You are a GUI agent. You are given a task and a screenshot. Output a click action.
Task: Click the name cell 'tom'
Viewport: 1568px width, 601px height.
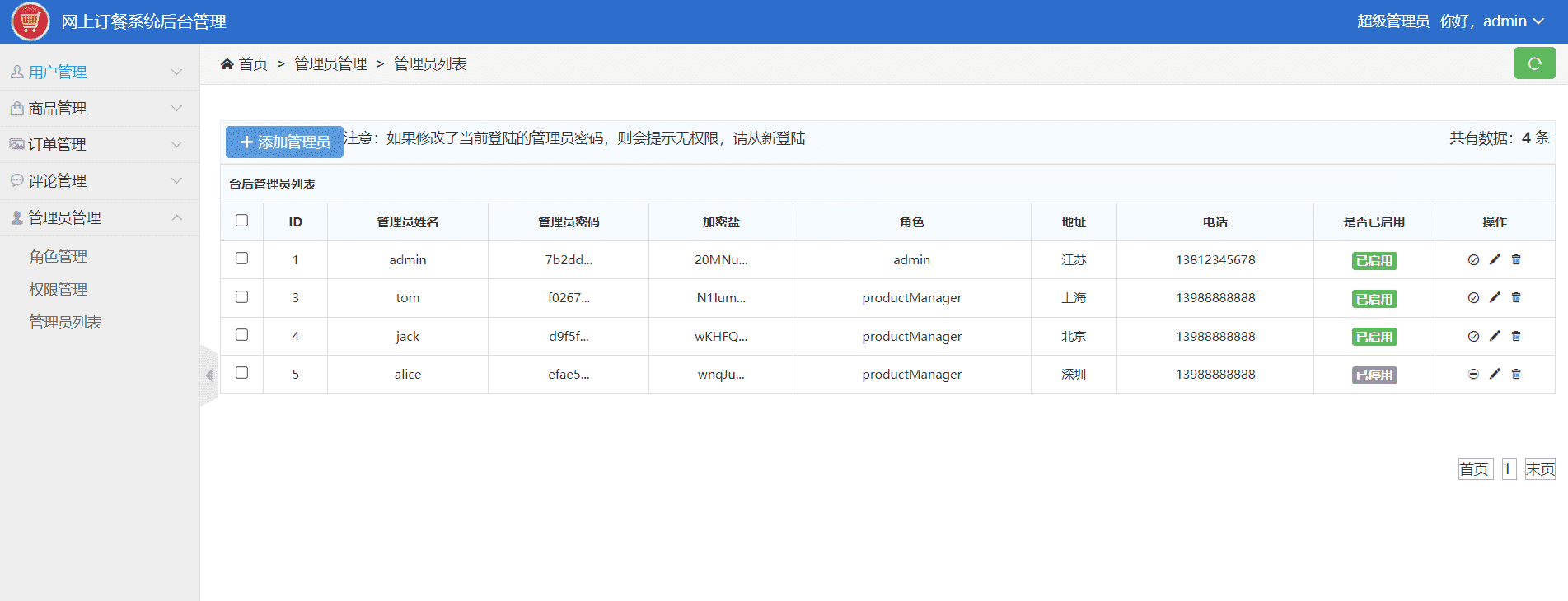408,298
